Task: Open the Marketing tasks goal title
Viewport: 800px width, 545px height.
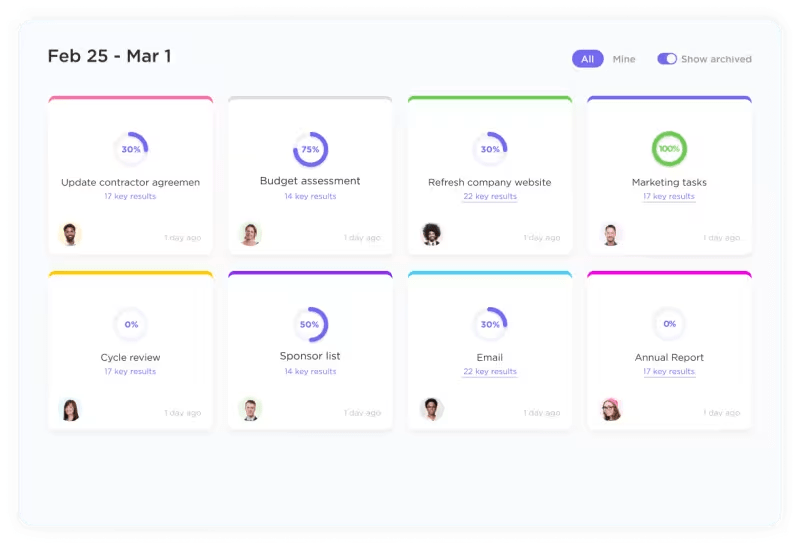Action: [x=669, y=182]
